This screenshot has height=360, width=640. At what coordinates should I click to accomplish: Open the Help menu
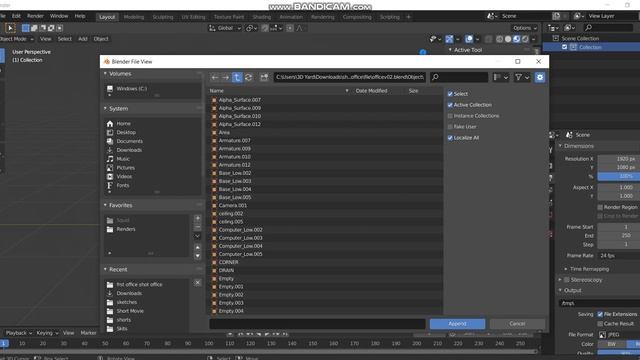tap(80, 16)
